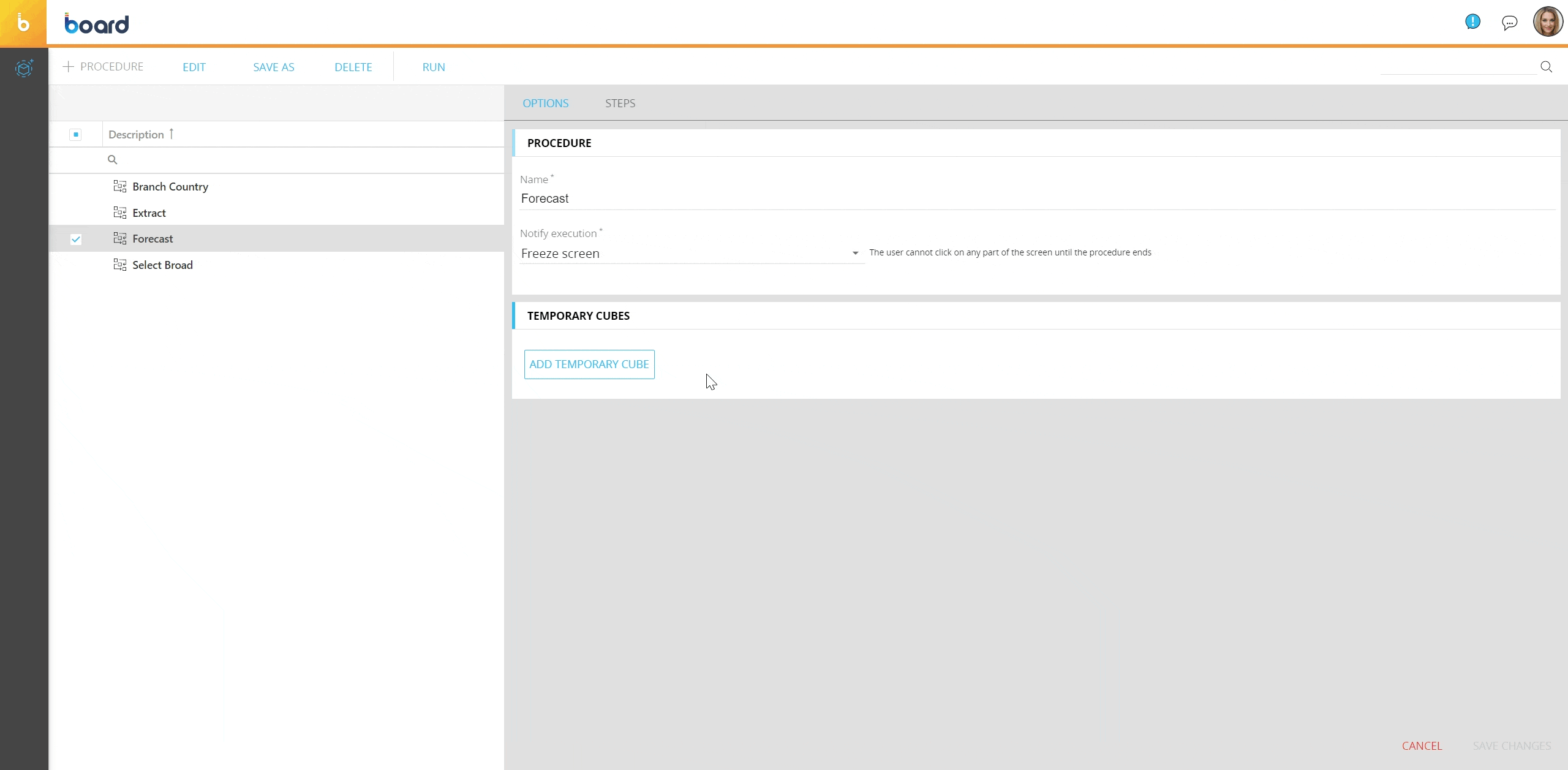Viewport: 1568px width, 770px height.
Task: Click RUN in the toolbar
Action: [x=433, y=67]
